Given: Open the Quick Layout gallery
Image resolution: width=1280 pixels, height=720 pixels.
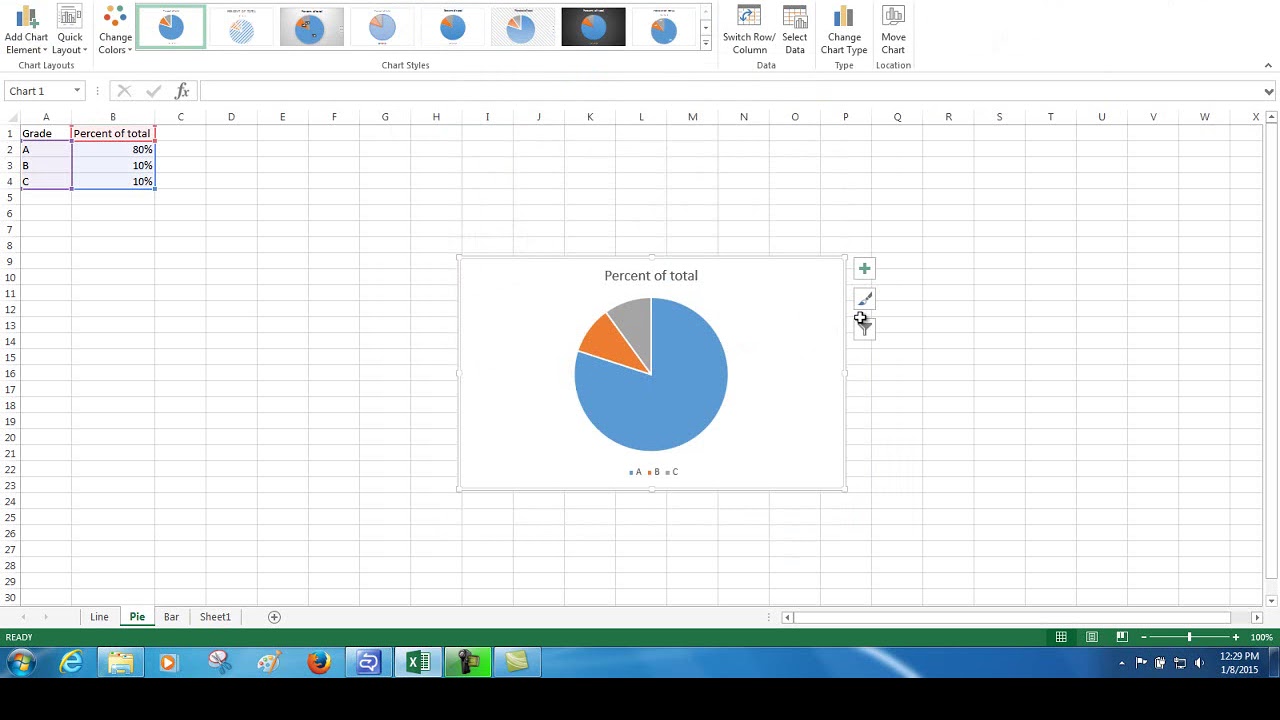Looking at the screenshot, I should (69, 30).
